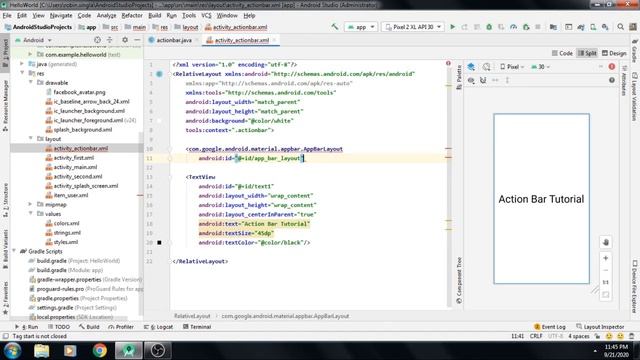640x360 pixels.
Task: Start the Debug app bug icon
Action: click(x=489, y=27)
